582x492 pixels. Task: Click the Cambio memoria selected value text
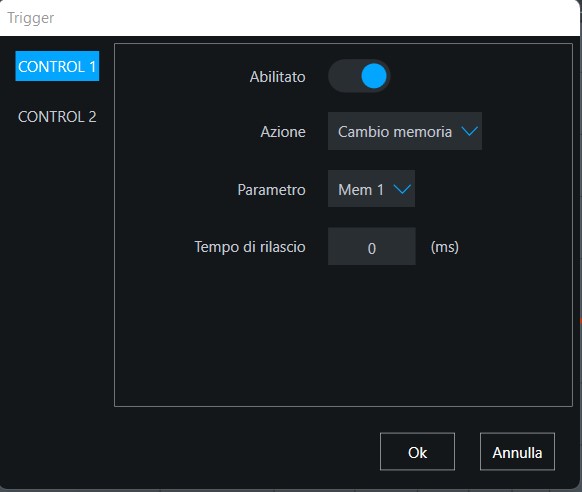click(395, 132)
